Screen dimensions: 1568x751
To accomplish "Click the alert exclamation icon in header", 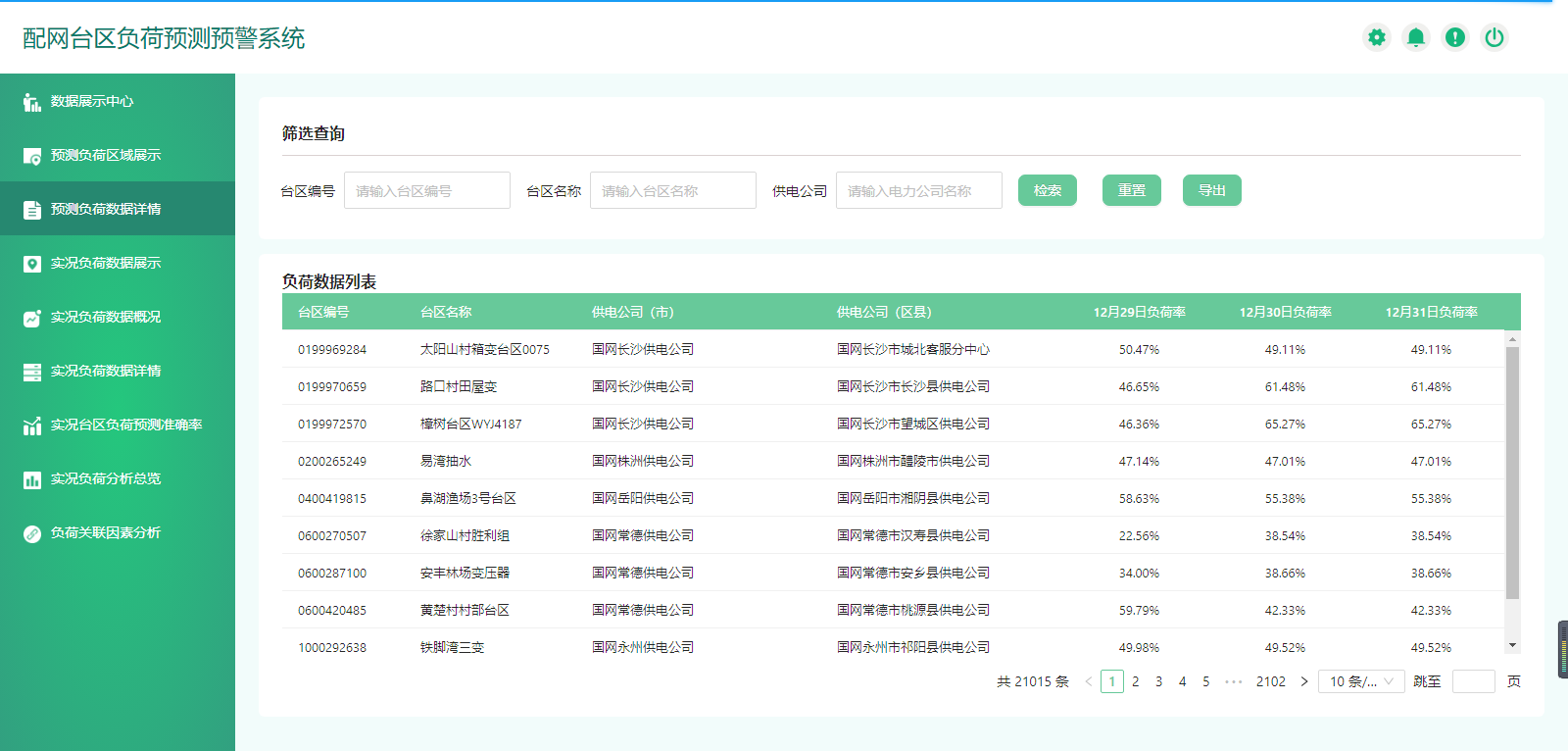I will pyautogui.click(x=1455, y=37).
